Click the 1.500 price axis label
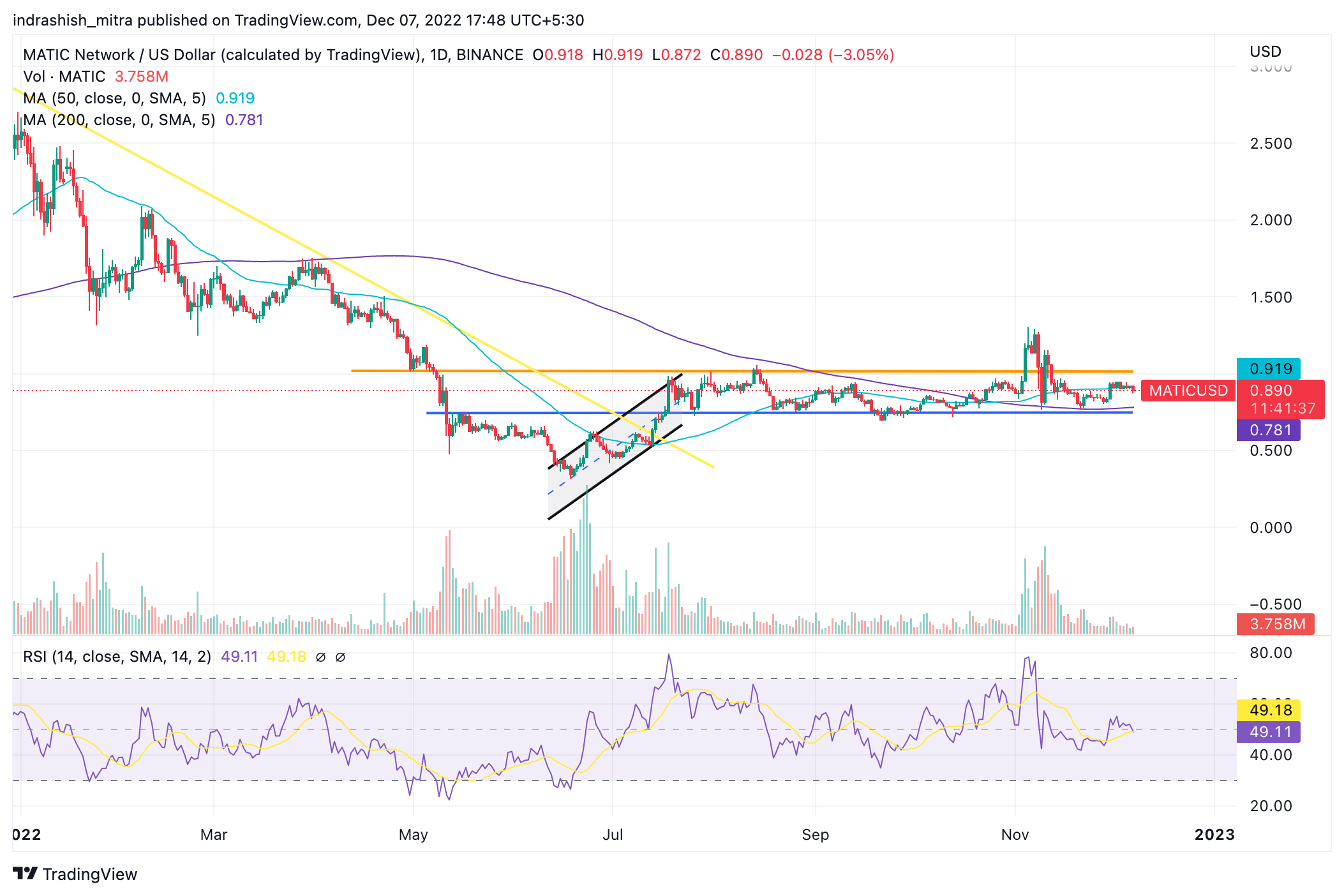 tap(1271, 297)
